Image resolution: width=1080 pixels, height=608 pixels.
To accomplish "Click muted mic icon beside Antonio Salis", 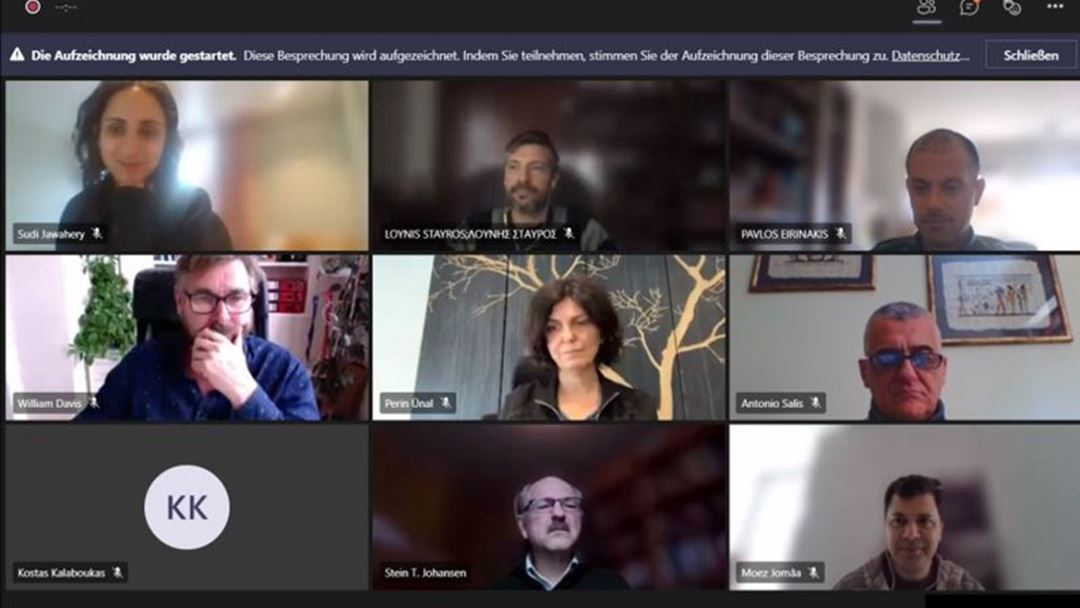I will (816, 403).
